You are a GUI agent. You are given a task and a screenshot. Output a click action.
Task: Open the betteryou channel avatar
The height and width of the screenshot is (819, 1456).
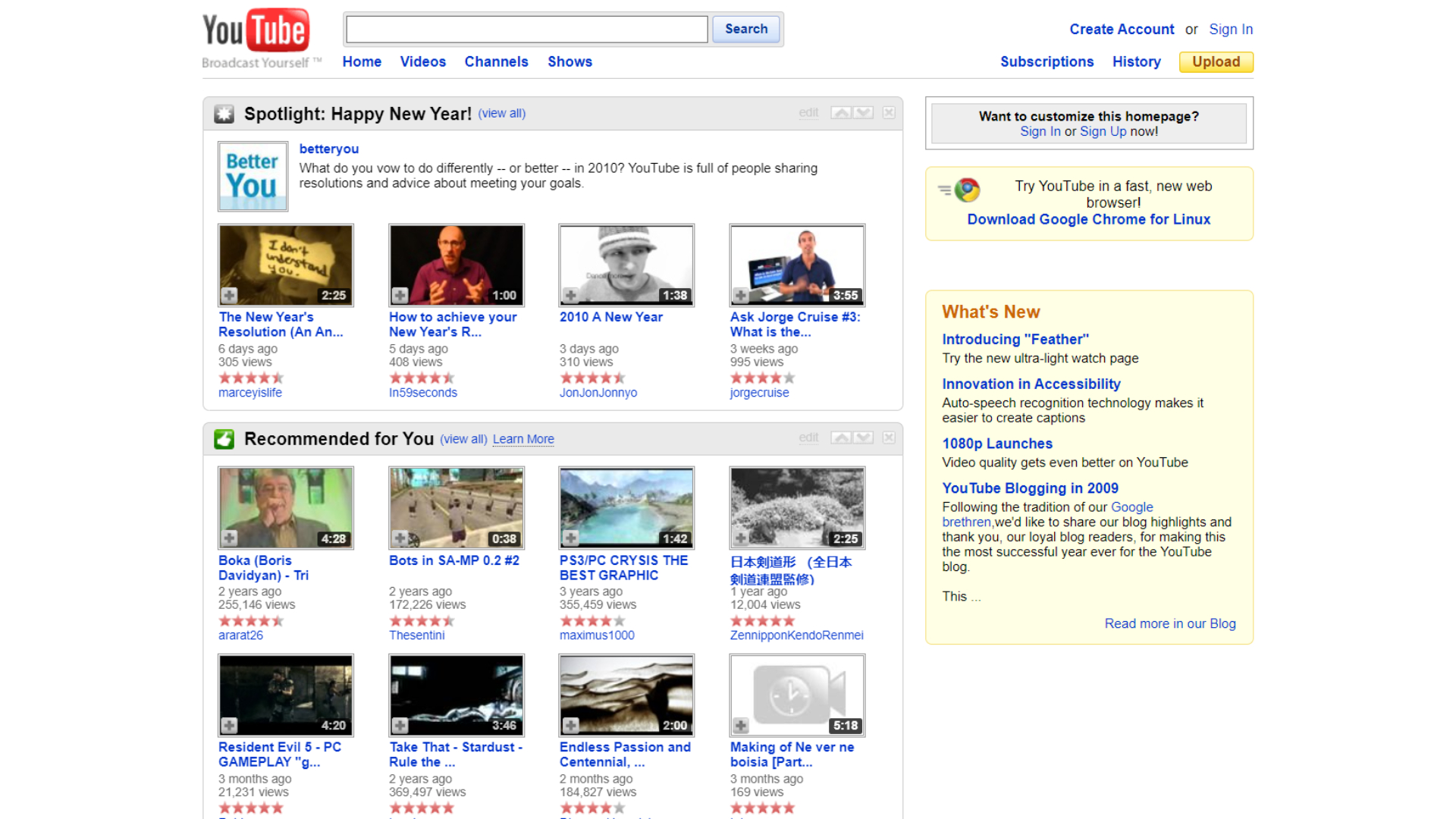pyautogui.click(x=253, y=176)
